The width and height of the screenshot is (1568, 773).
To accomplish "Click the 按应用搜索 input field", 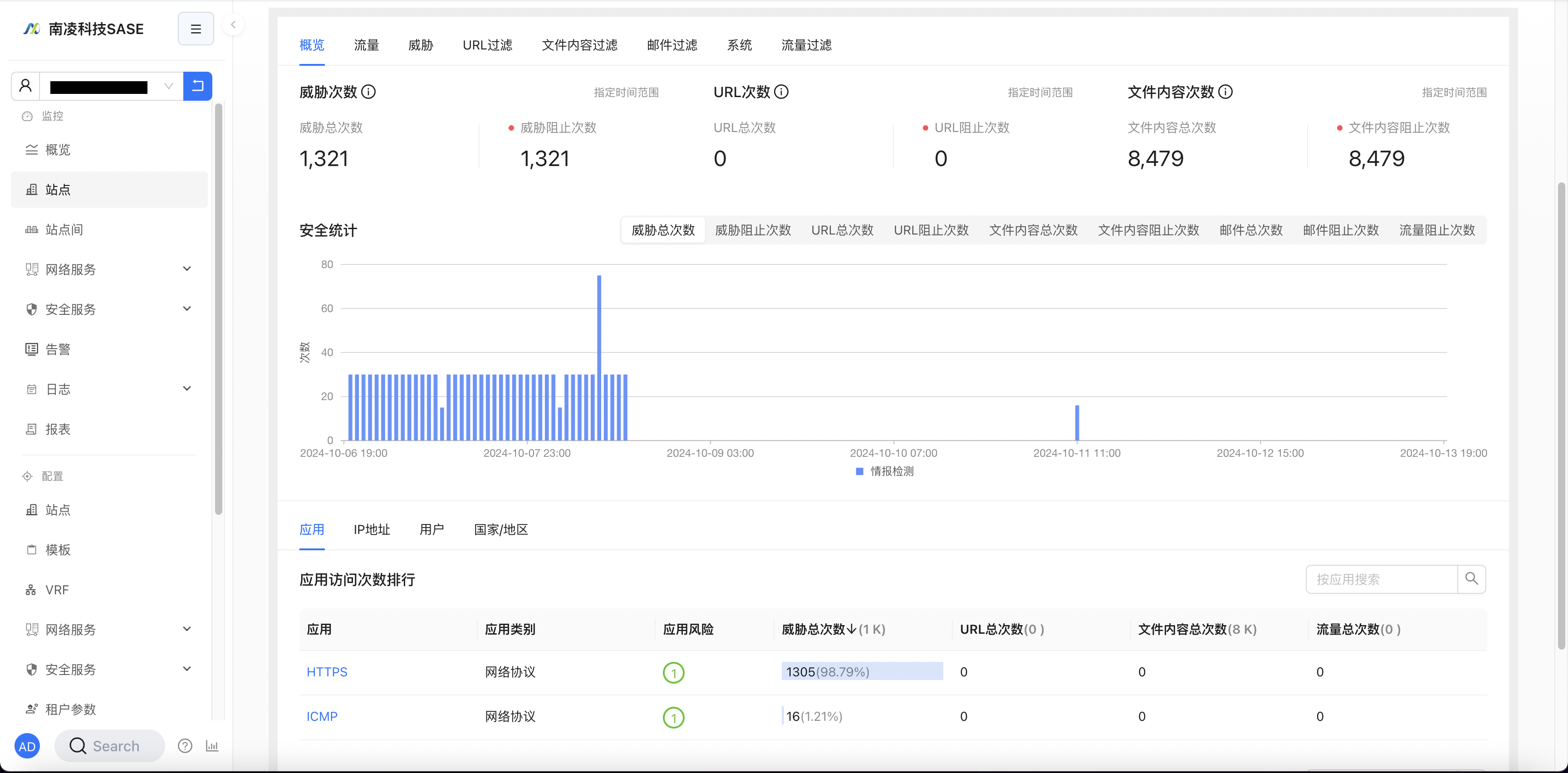I will [x=1381, y=579].
